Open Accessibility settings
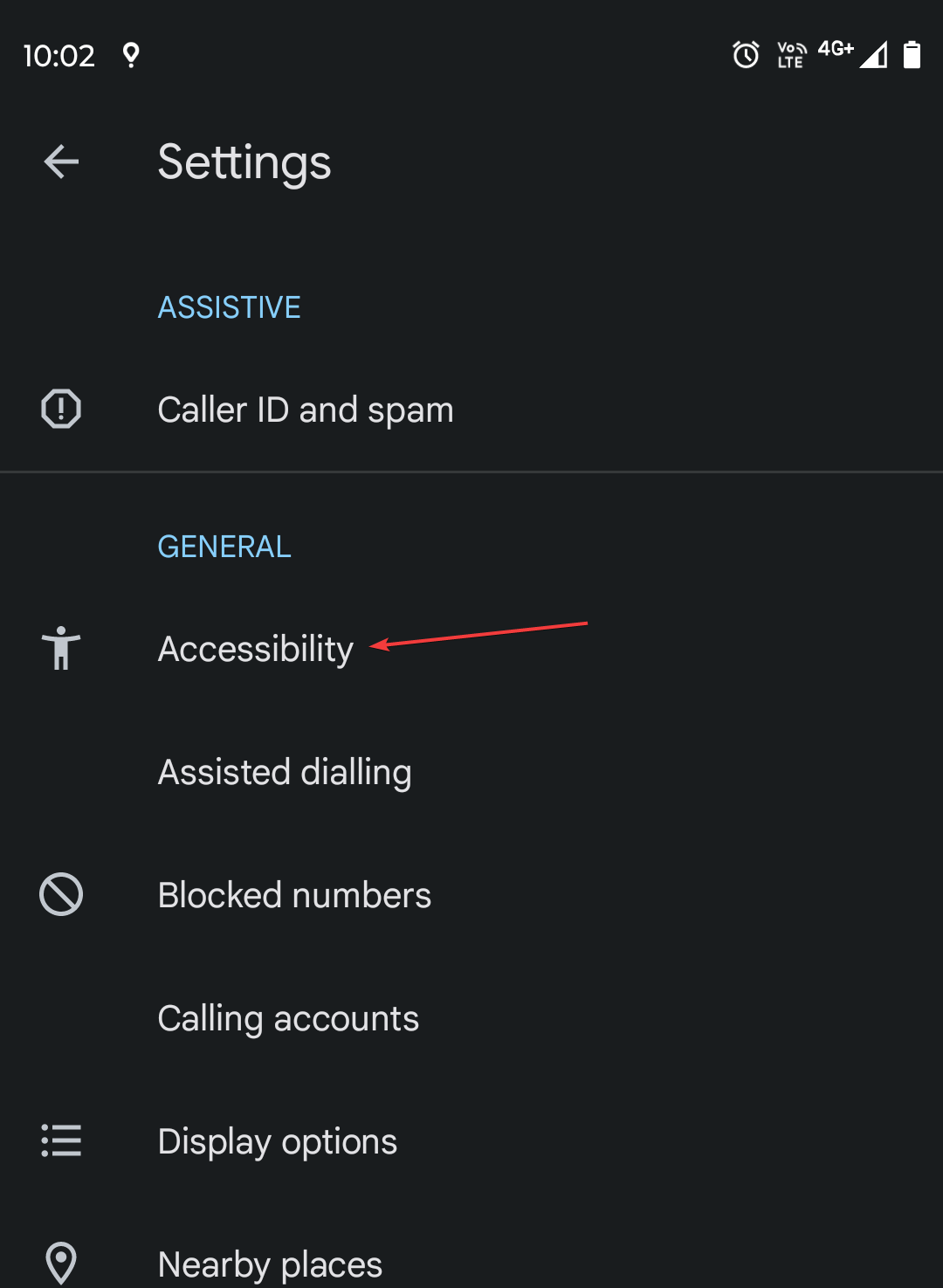The width and height of the screenshot is (943, 1288). [x=256, y=649]
